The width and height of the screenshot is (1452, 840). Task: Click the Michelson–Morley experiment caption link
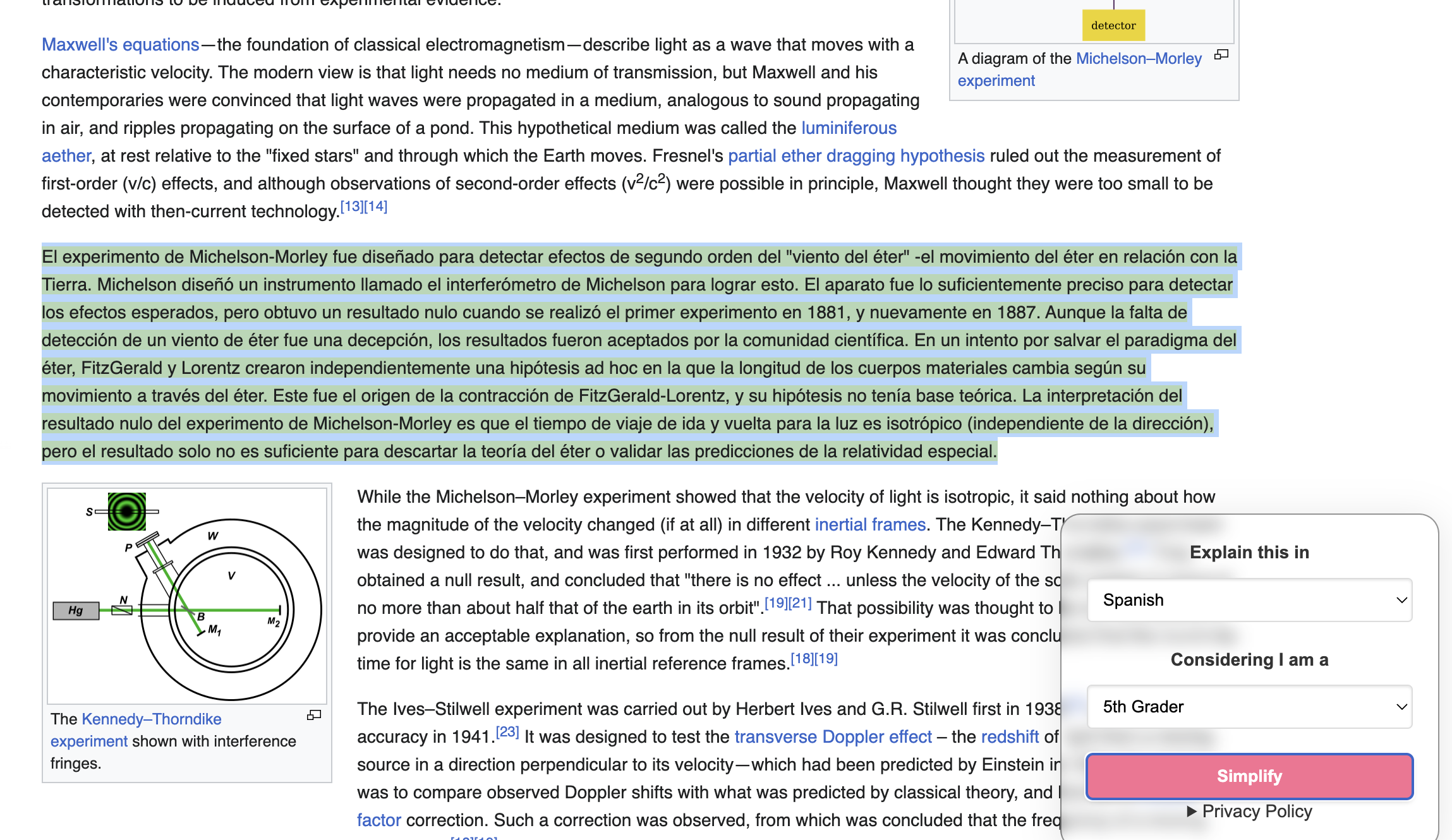coord(1138,59)
